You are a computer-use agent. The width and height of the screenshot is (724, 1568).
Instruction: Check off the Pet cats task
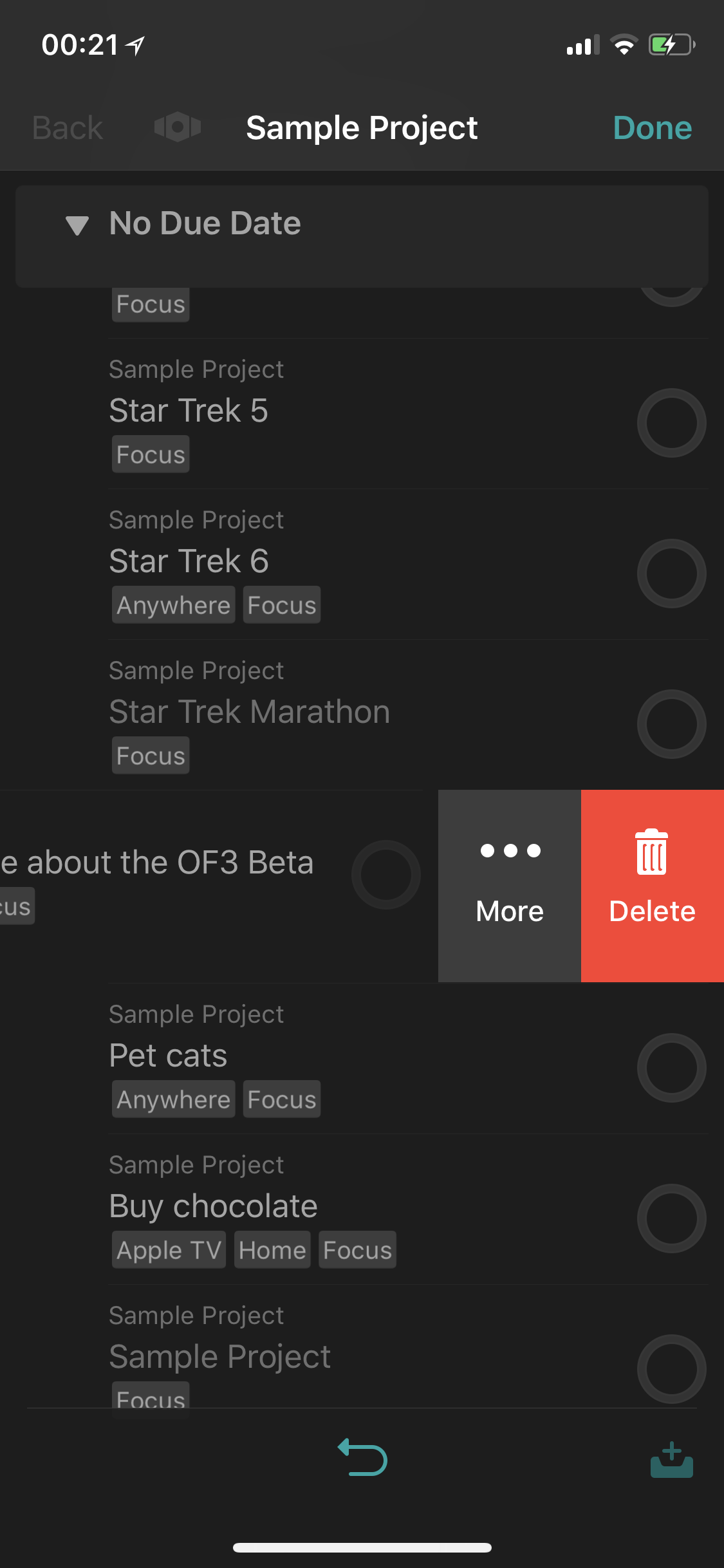pos(671,1068)
